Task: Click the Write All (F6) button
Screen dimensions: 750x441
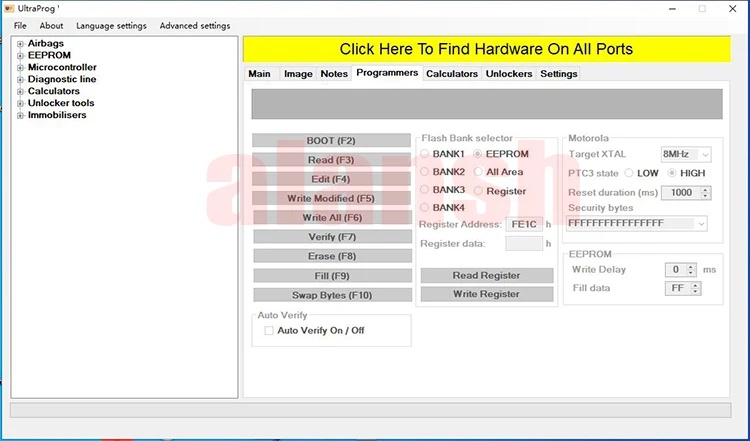Action: click(x=332, y=218)
